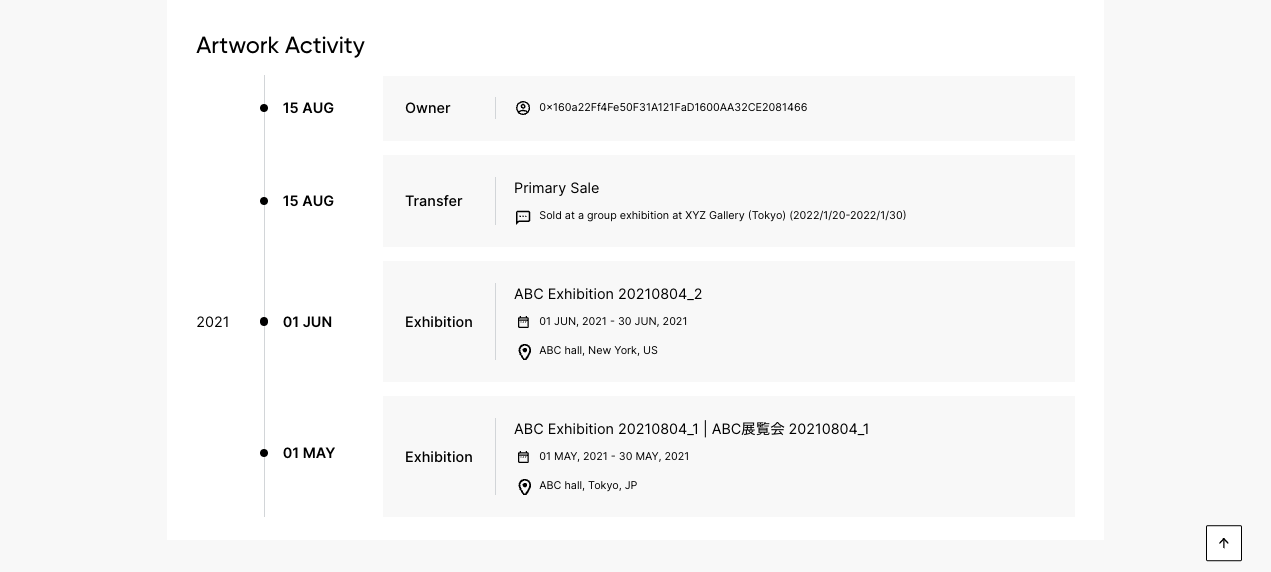The image size is (1271, 572).
Task: Click the calendar icon for June exhibition
Action: 523,322
